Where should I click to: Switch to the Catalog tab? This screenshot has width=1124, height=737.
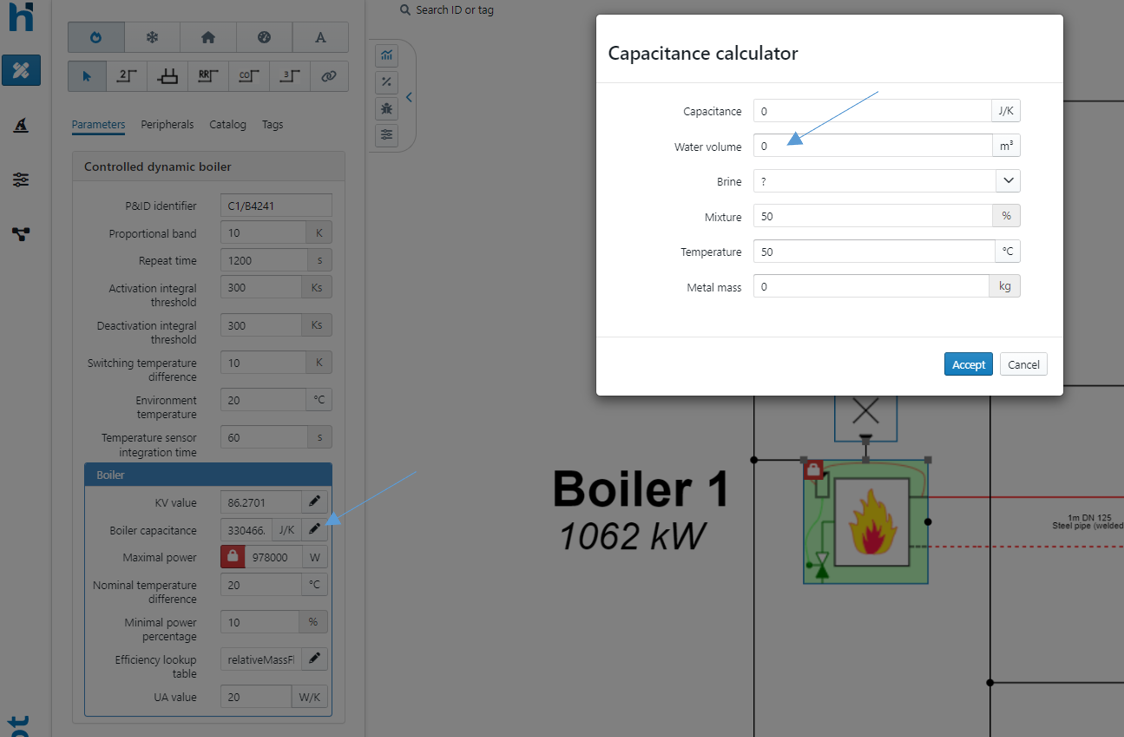pyautogui.click(x=227, y=125)
